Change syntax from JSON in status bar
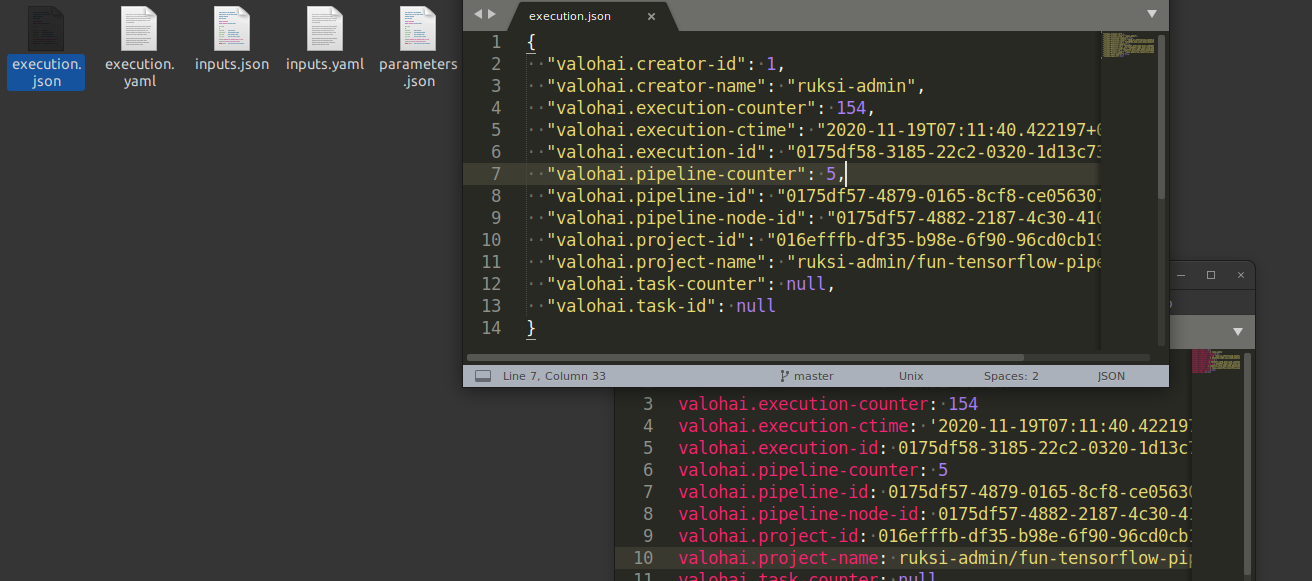The height and width of the screenshot is (581, 1312). 1111,376
